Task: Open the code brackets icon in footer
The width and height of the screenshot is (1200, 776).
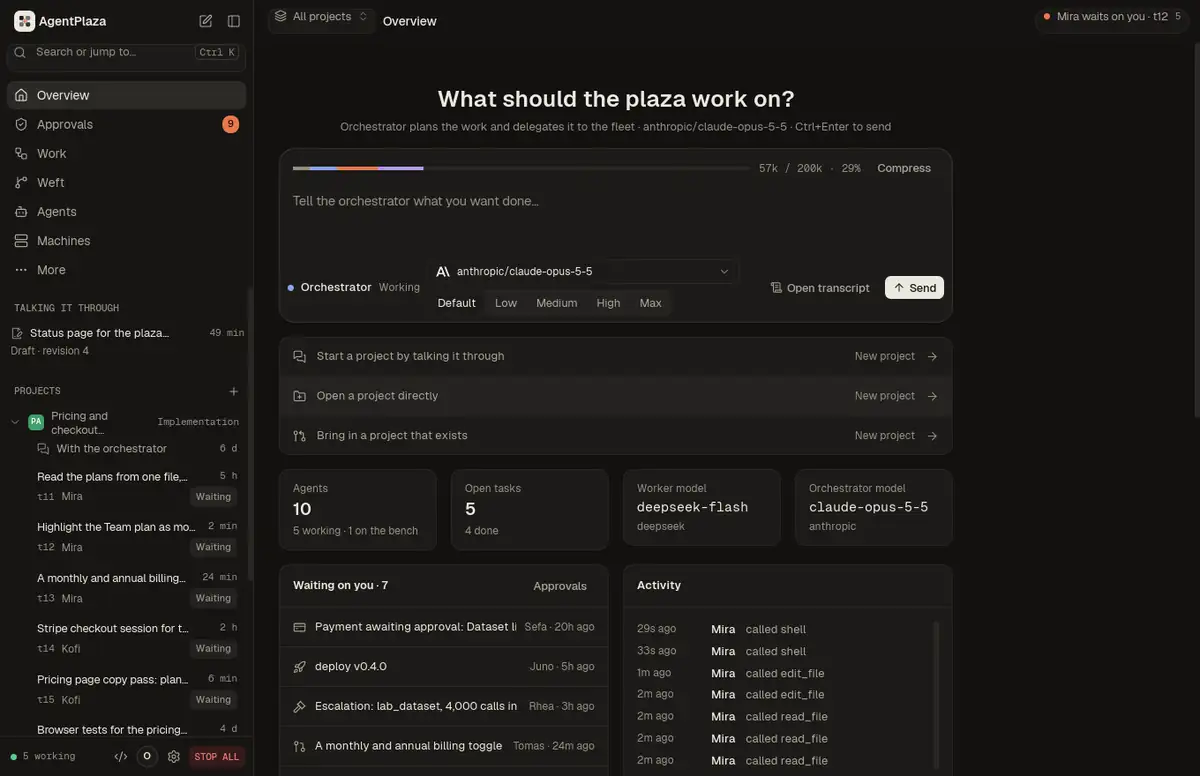Action: click(x=121, y=756)
